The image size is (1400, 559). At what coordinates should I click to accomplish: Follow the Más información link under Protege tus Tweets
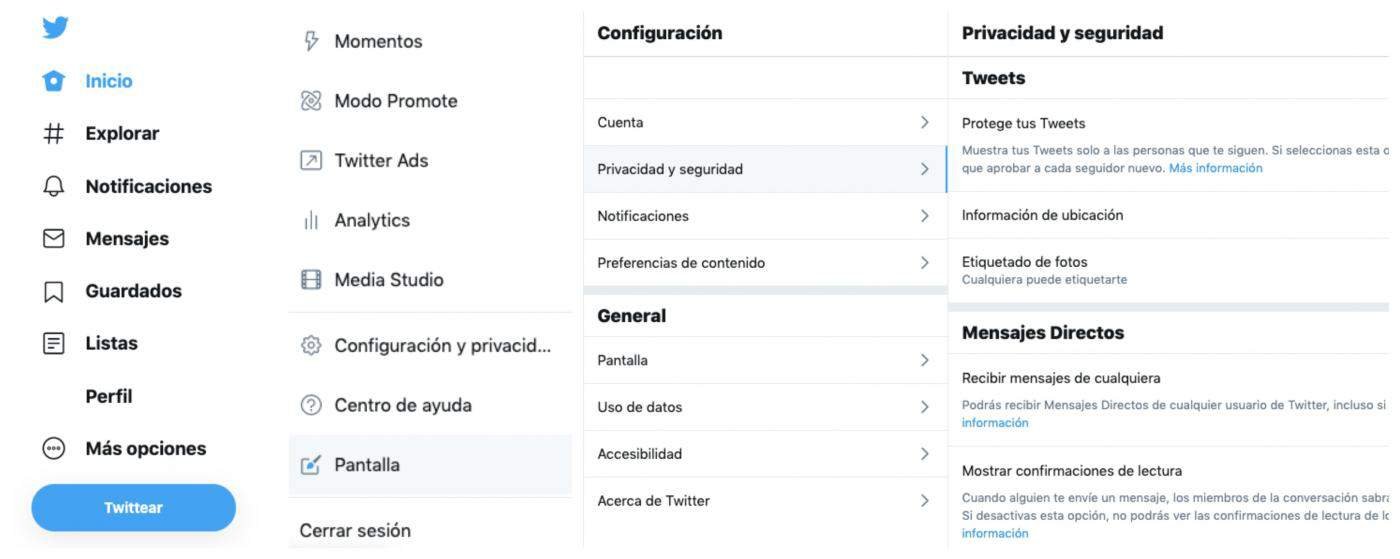1215,168
